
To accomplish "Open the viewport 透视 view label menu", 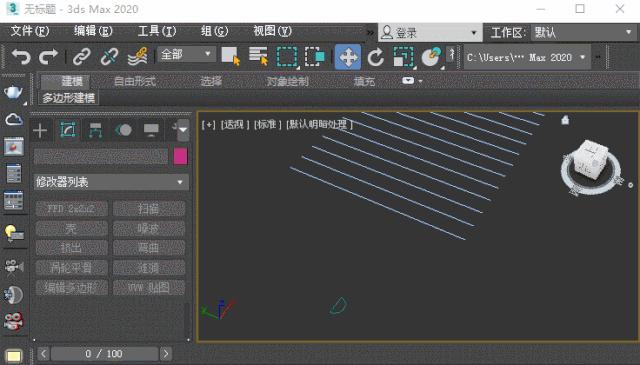I will click(x=235, y=125).
